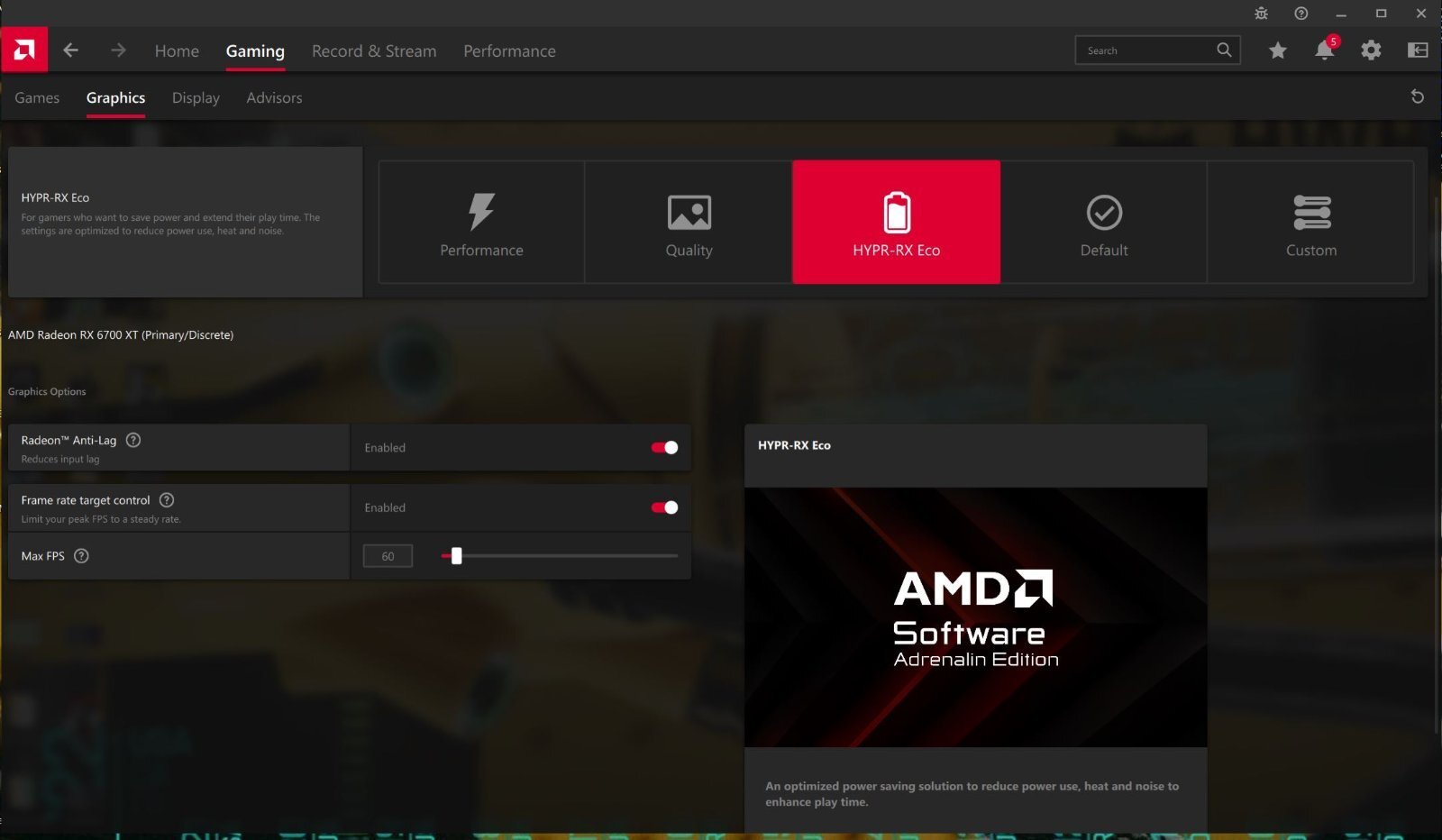
Task: Open settings gear icon
Action: [x=1371, y=50]
